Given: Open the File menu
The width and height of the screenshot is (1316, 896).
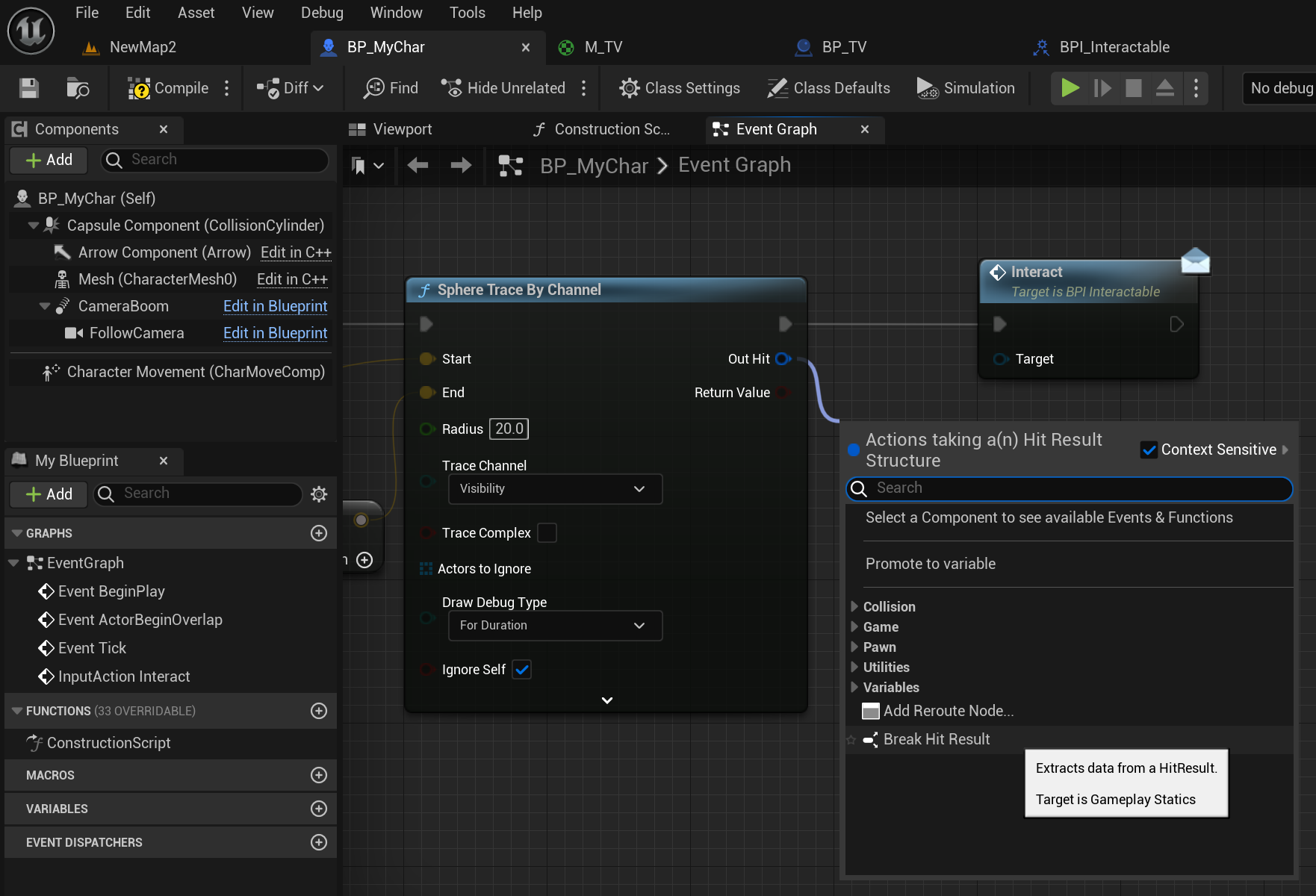Looking at the screenshot, I should 87,13.
